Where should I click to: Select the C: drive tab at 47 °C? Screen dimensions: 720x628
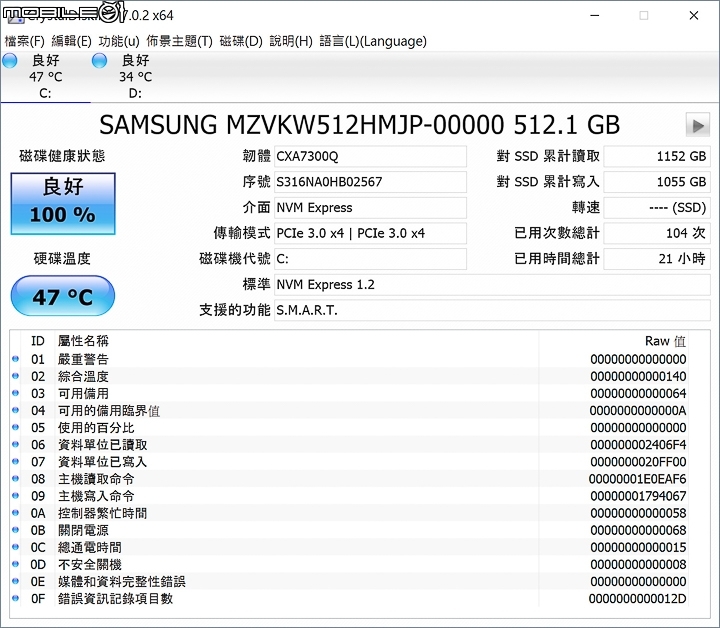[45, 77]
